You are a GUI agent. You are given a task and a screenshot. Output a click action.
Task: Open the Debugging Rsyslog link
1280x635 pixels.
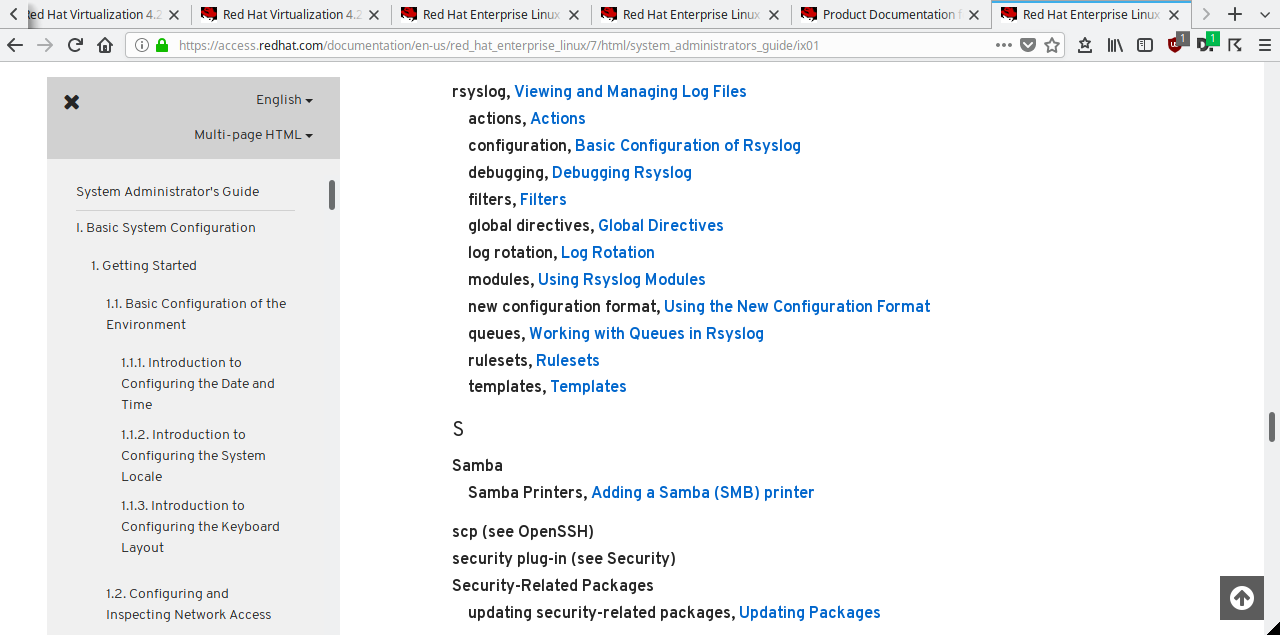(621, 172)
